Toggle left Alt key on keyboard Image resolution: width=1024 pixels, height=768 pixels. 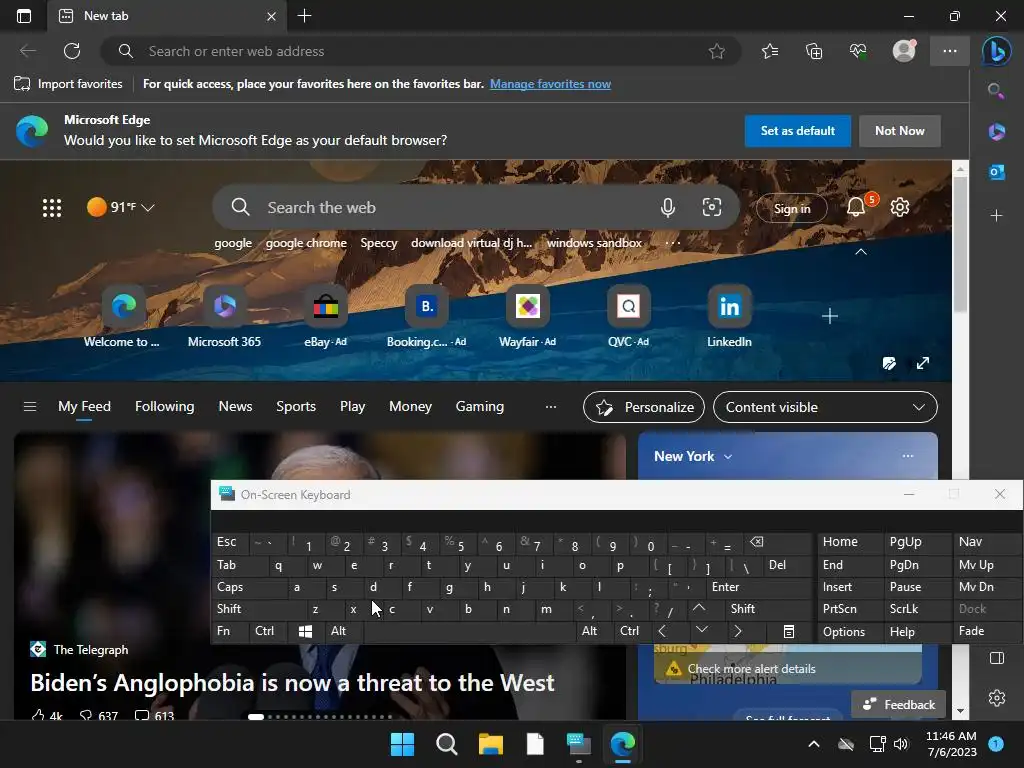[x=344, y=631]
